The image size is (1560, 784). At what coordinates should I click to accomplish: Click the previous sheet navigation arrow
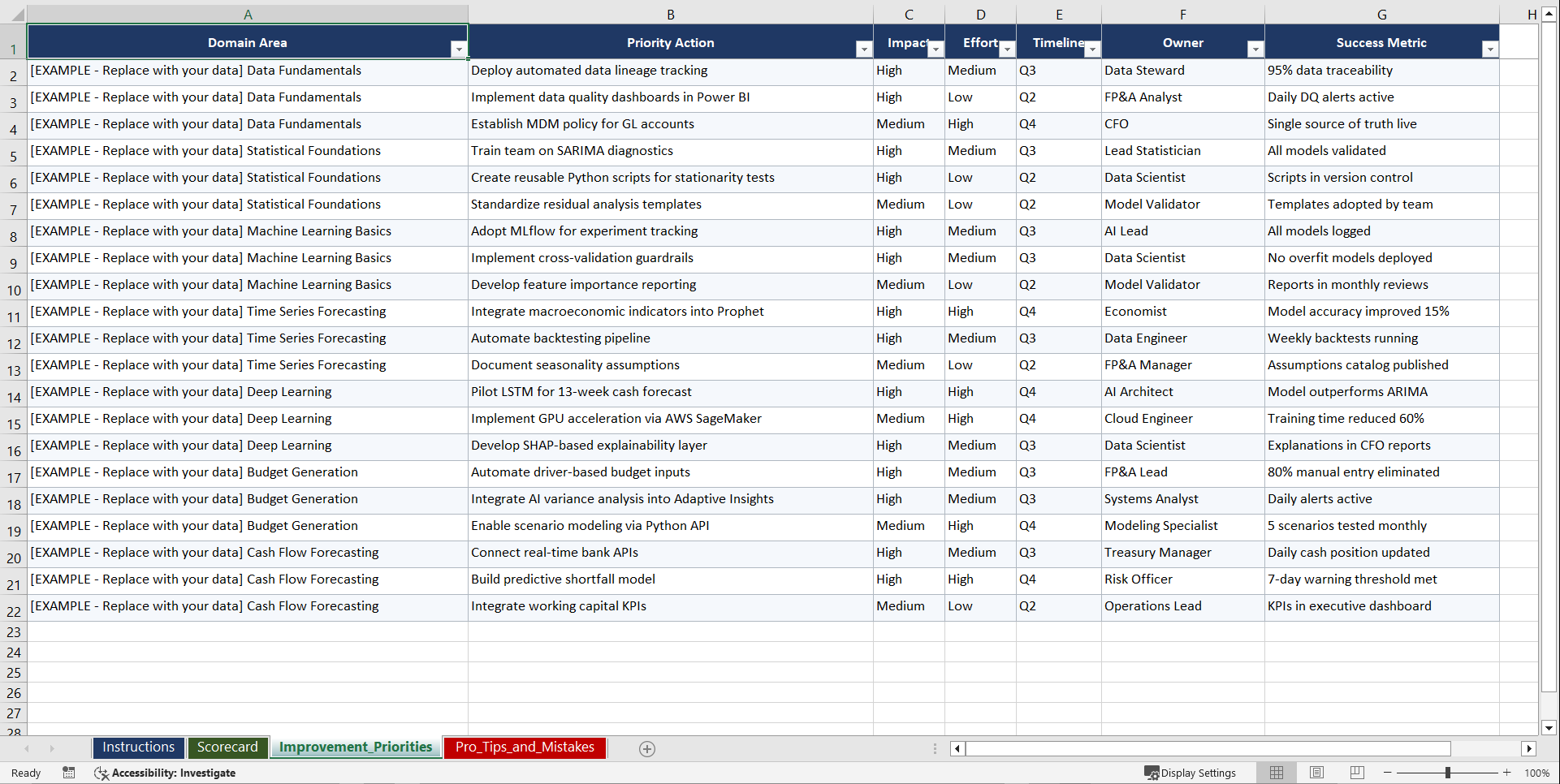coord(28,748)
